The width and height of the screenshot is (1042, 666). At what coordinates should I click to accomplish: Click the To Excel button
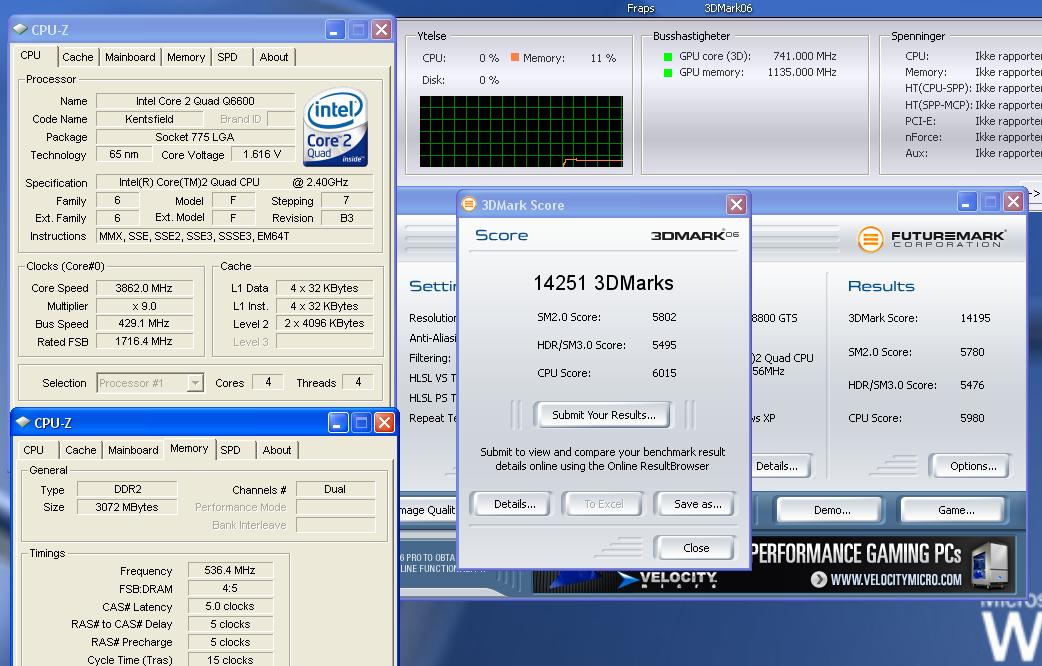pos(603,504)
